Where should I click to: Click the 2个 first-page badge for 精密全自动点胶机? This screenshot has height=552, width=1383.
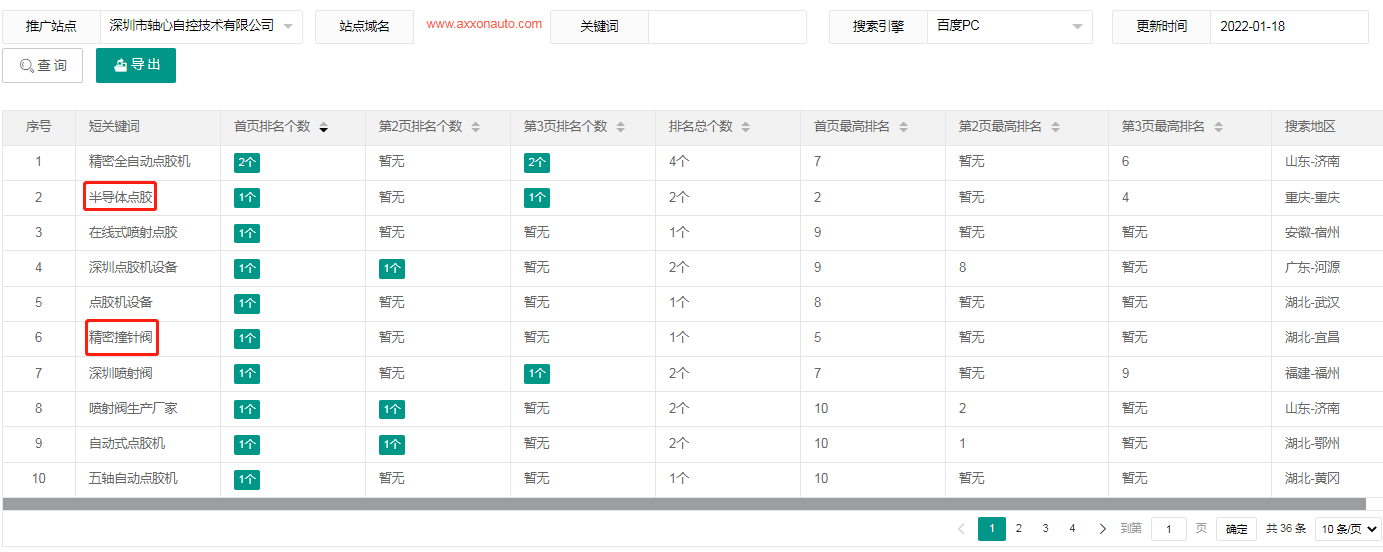coord(247,163)
